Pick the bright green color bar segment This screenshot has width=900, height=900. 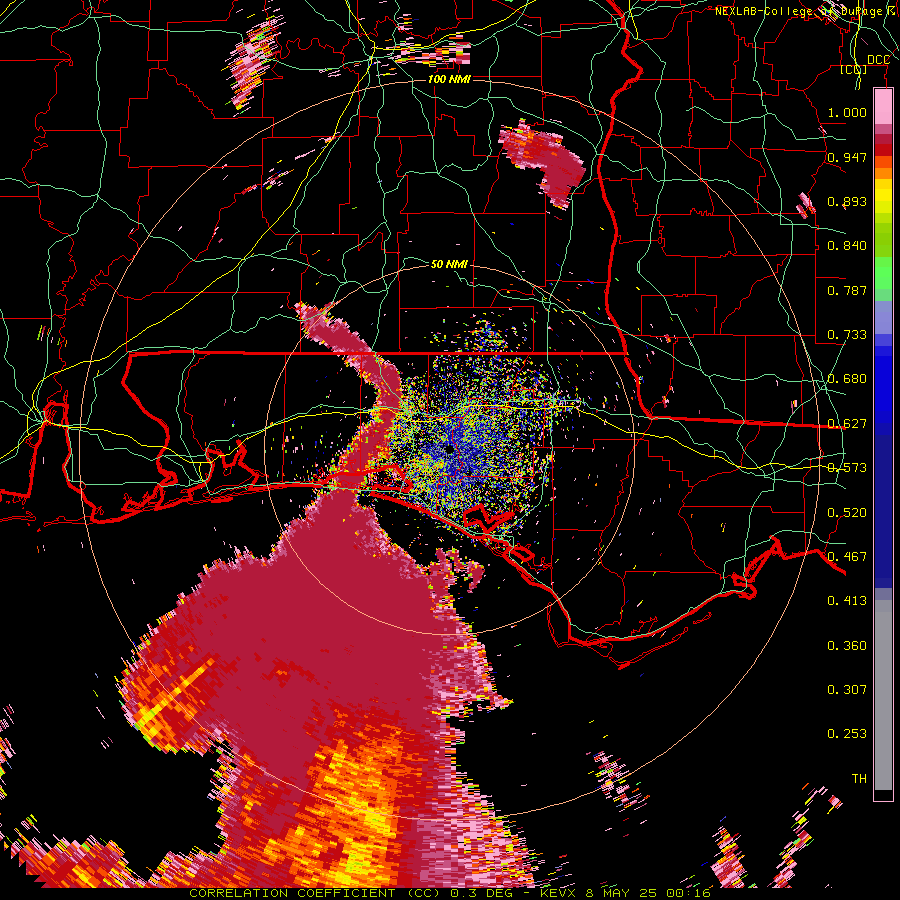[883, 273]
